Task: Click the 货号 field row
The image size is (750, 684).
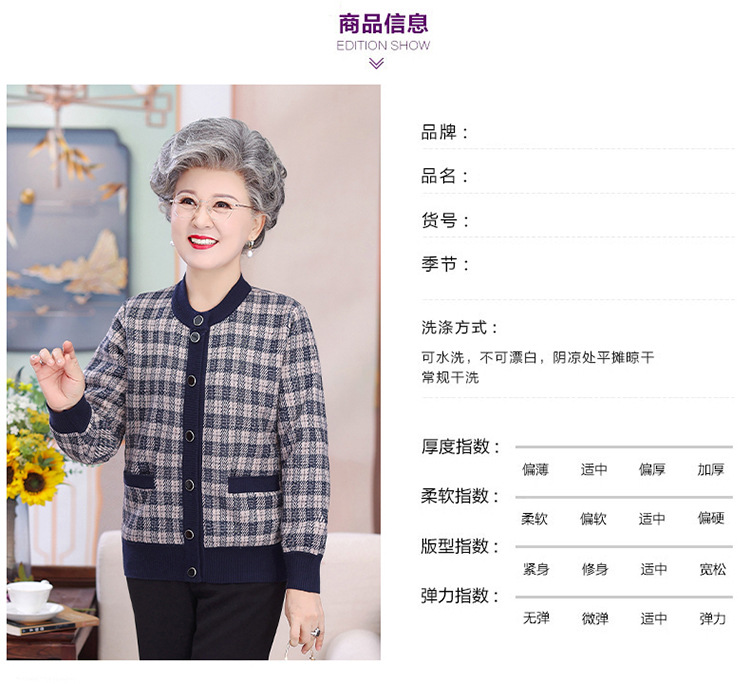Action: tap(578, 221)
